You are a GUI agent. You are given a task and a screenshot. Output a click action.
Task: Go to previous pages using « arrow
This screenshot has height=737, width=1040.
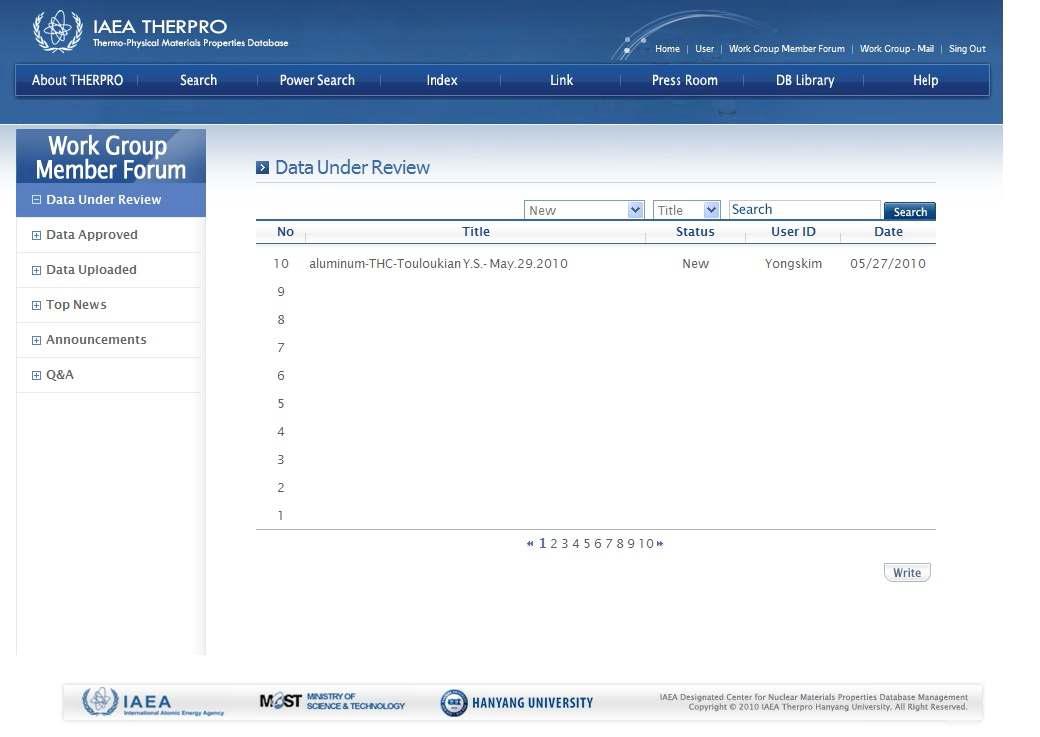pyautogui.click(x=530, y=544)
